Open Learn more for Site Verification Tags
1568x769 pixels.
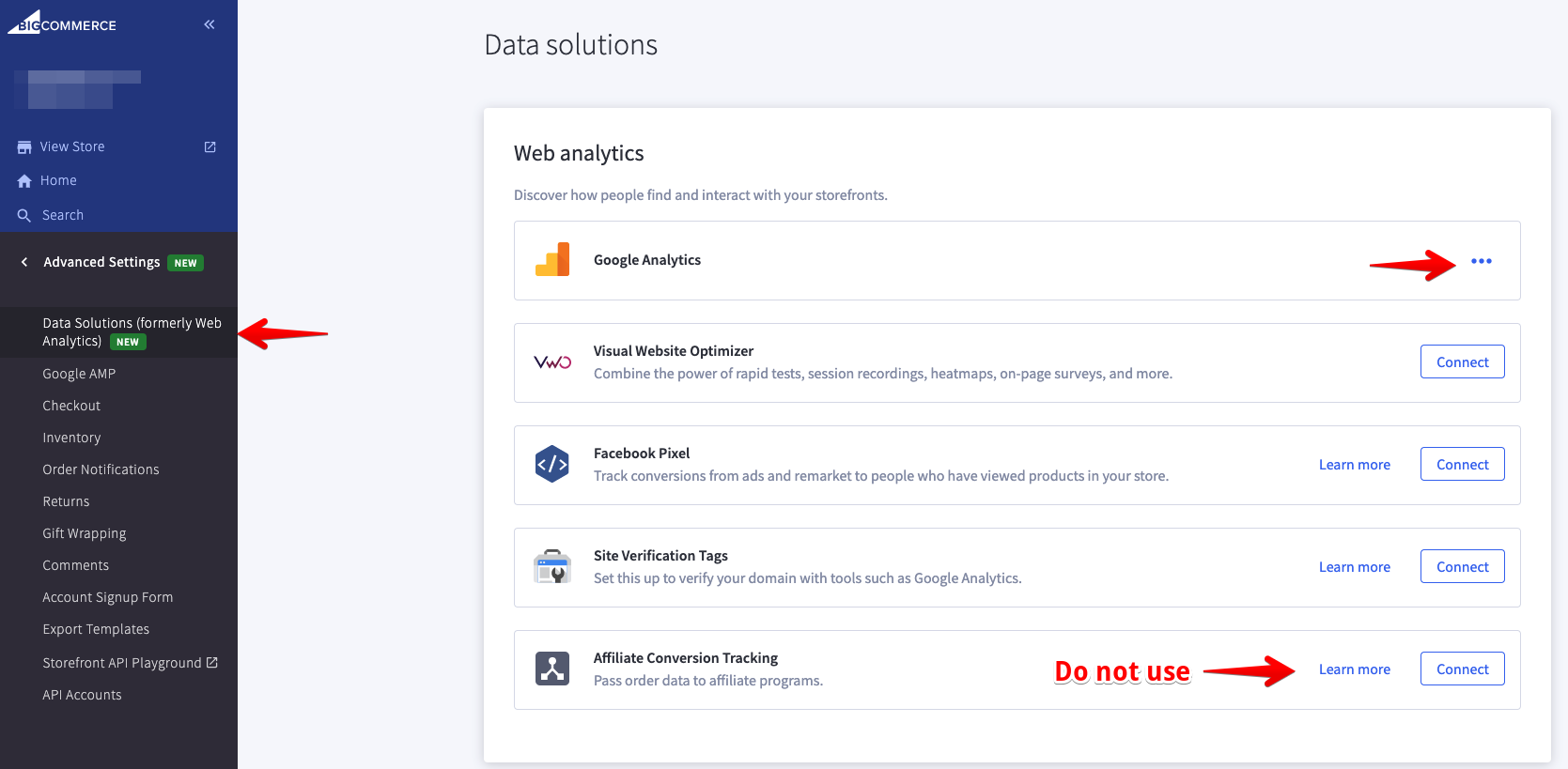click(x=1354, y=566)
